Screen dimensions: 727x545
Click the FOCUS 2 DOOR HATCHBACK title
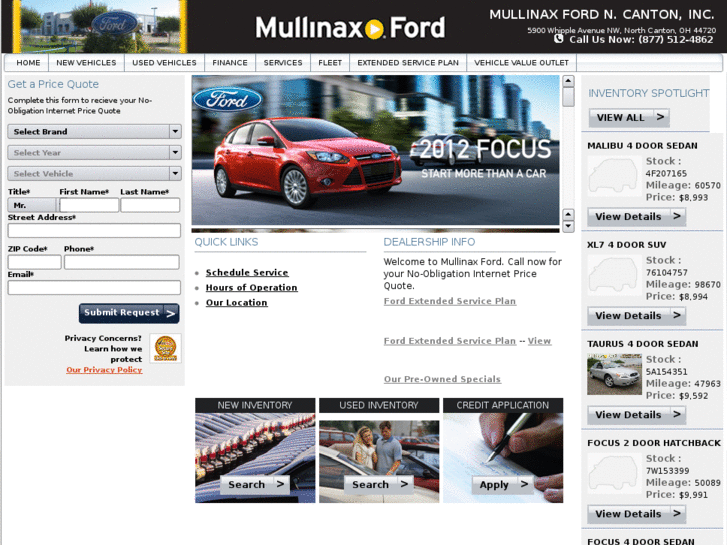pyautogui.click(x=654, y=443)
